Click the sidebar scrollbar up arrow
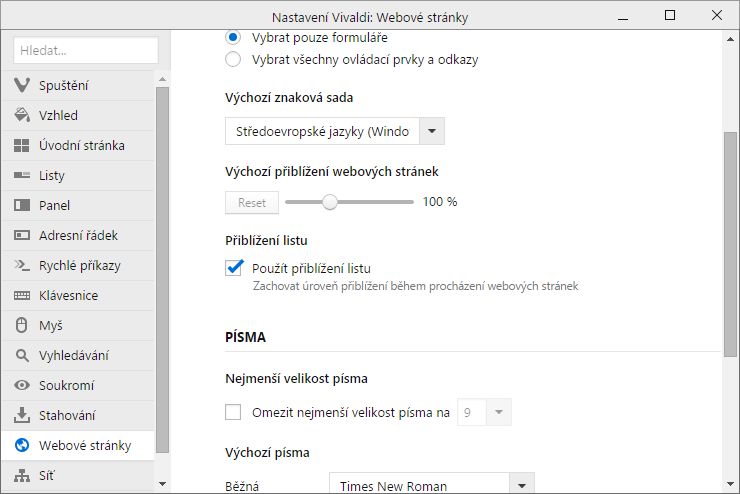 pos(162,79)
